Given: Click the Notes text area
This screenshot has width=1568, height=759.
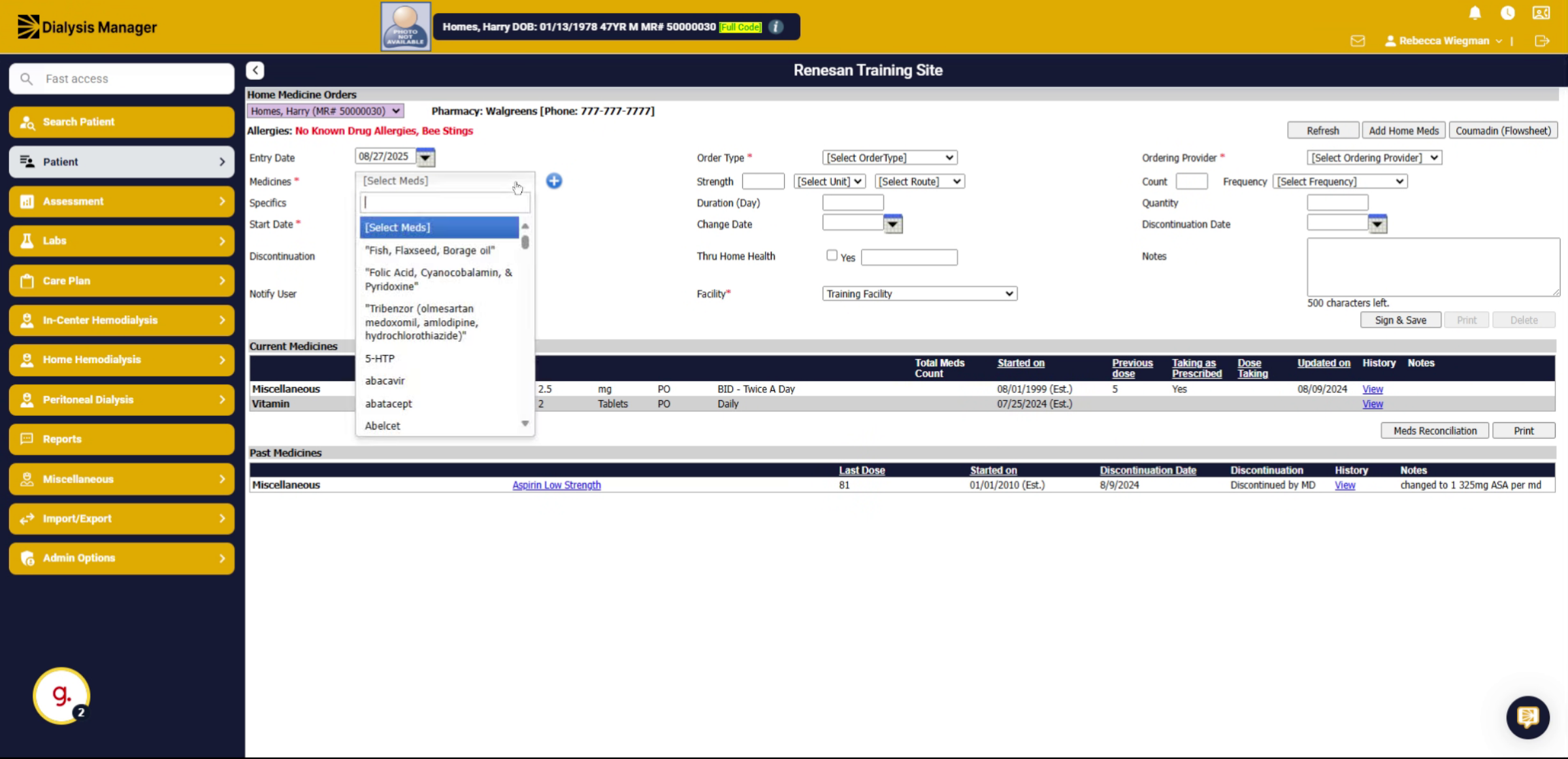Looking at the screenshot, I should click(1433, 267).
